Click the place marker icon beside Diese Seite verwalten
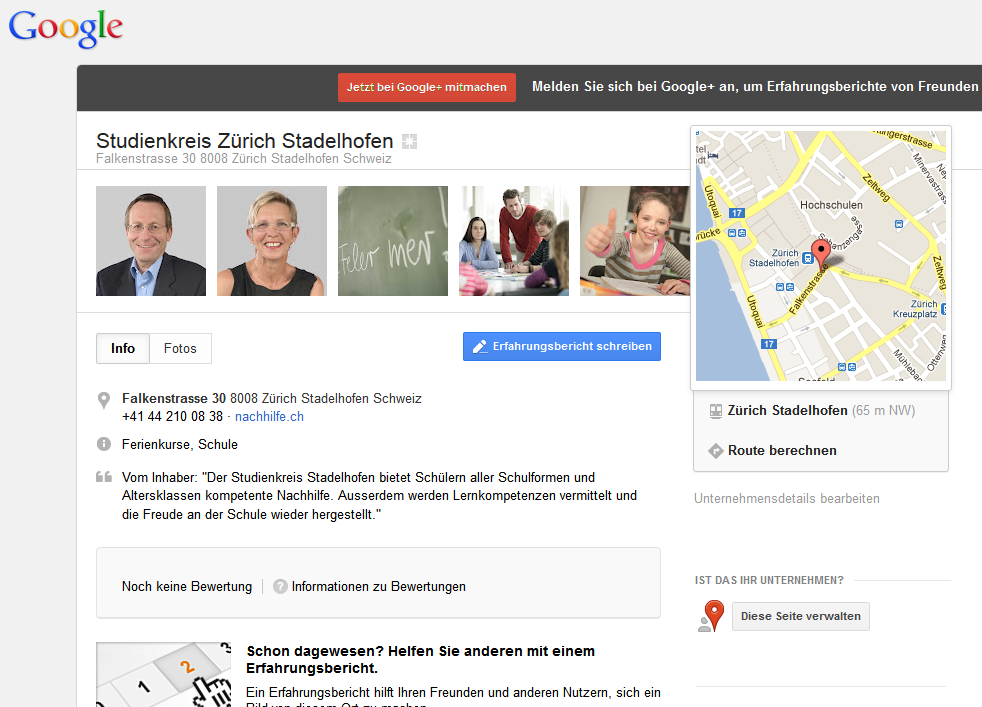Image resolution: width=982 pixels, height=707 pixels. [x=711, y=616]
